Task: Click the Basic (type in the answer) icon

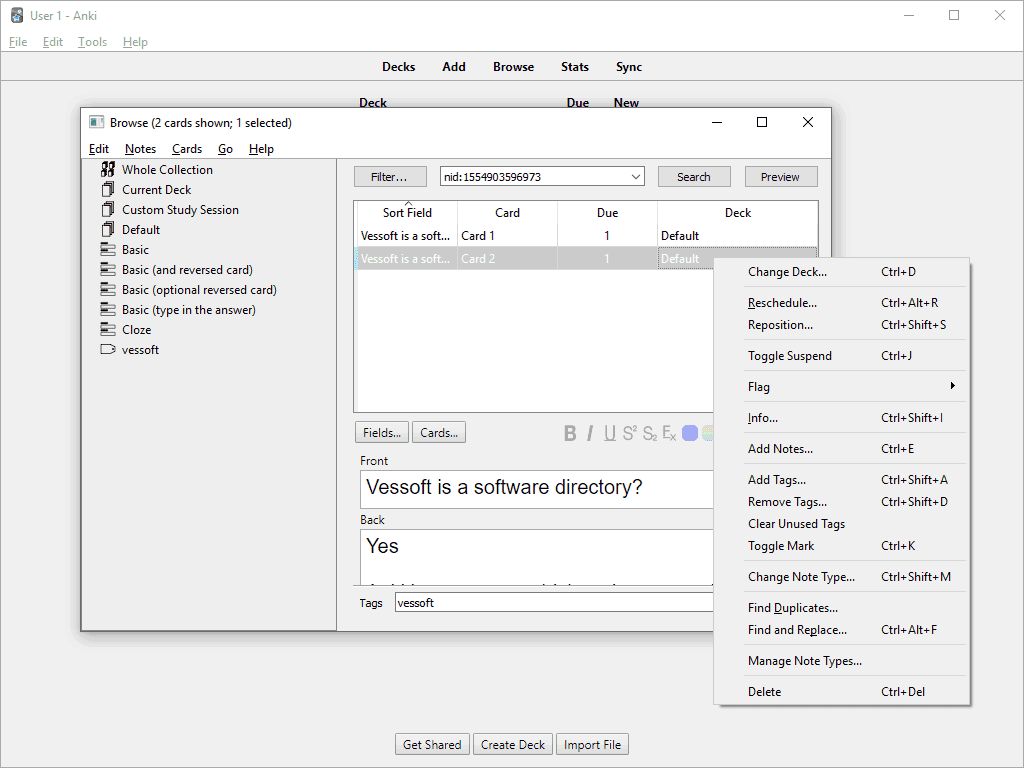Action: pos(108,310)
